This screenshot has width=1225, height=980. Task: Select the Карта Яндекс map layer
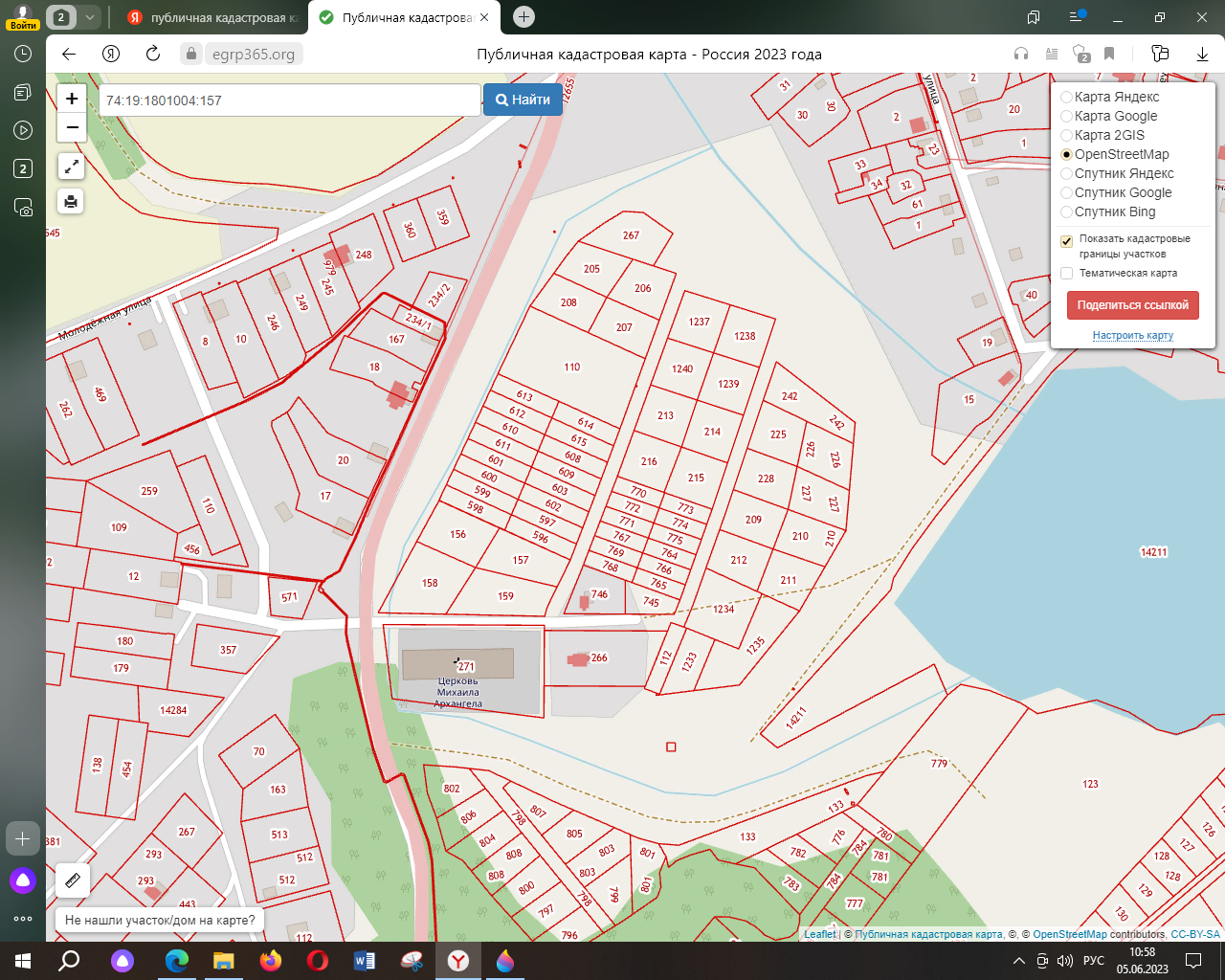pos(1067,97)
